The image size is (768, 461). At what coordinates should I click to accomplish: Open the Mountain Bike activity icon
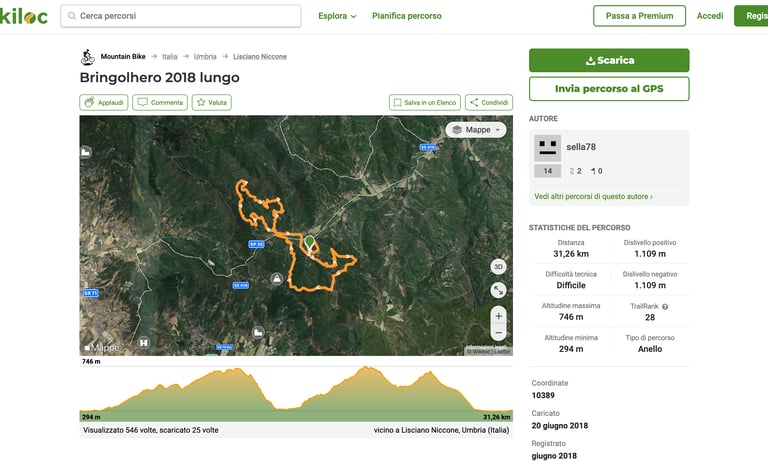pyautogui.click(x=88, y=57)
